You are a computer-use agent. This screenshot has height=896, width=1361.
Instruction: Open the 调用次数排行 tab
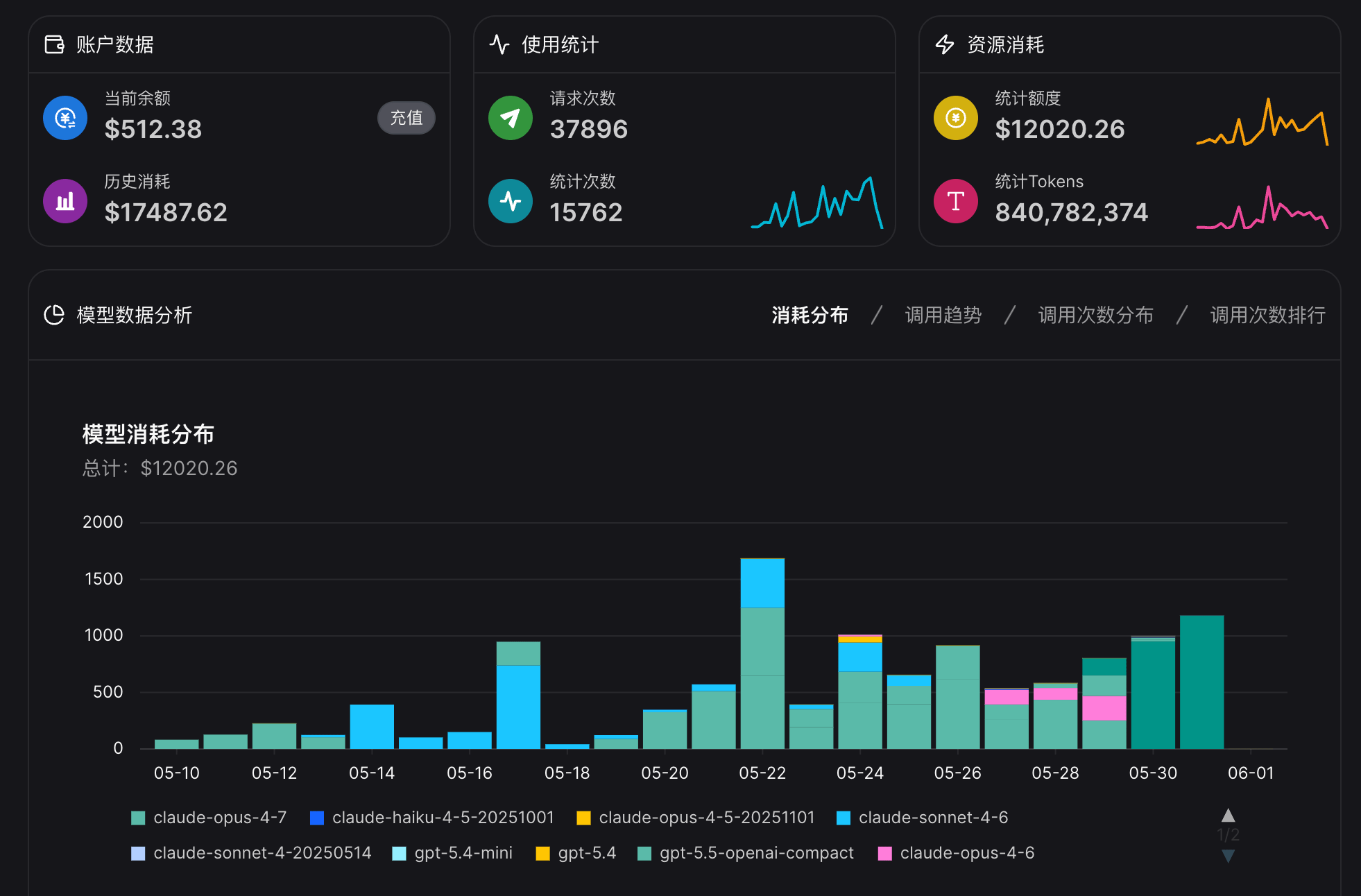pos(1267,315)
